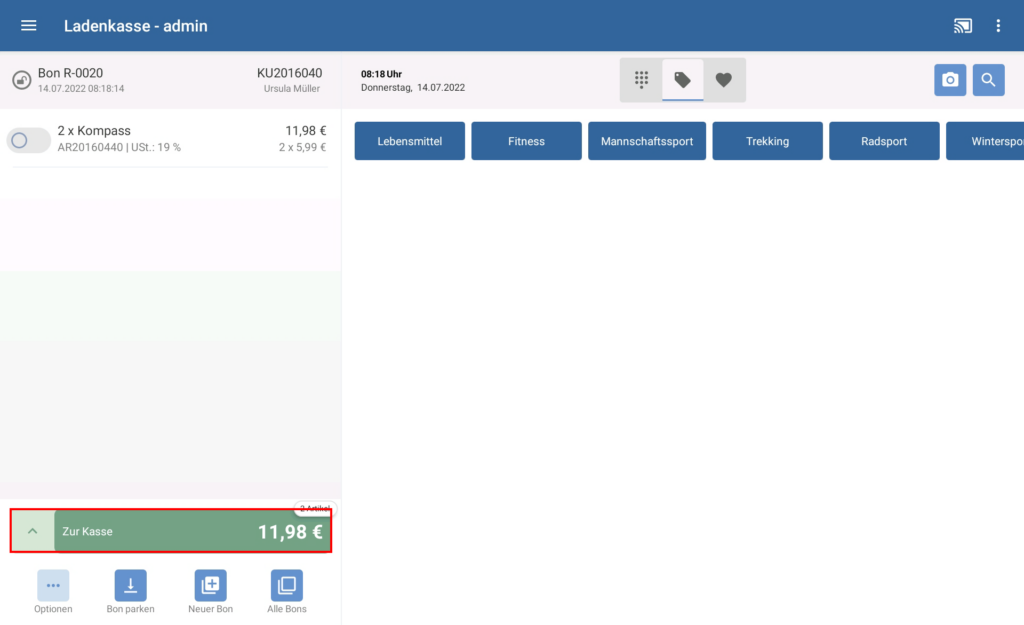Open the three-dot overflow menu

click(998, 26)
